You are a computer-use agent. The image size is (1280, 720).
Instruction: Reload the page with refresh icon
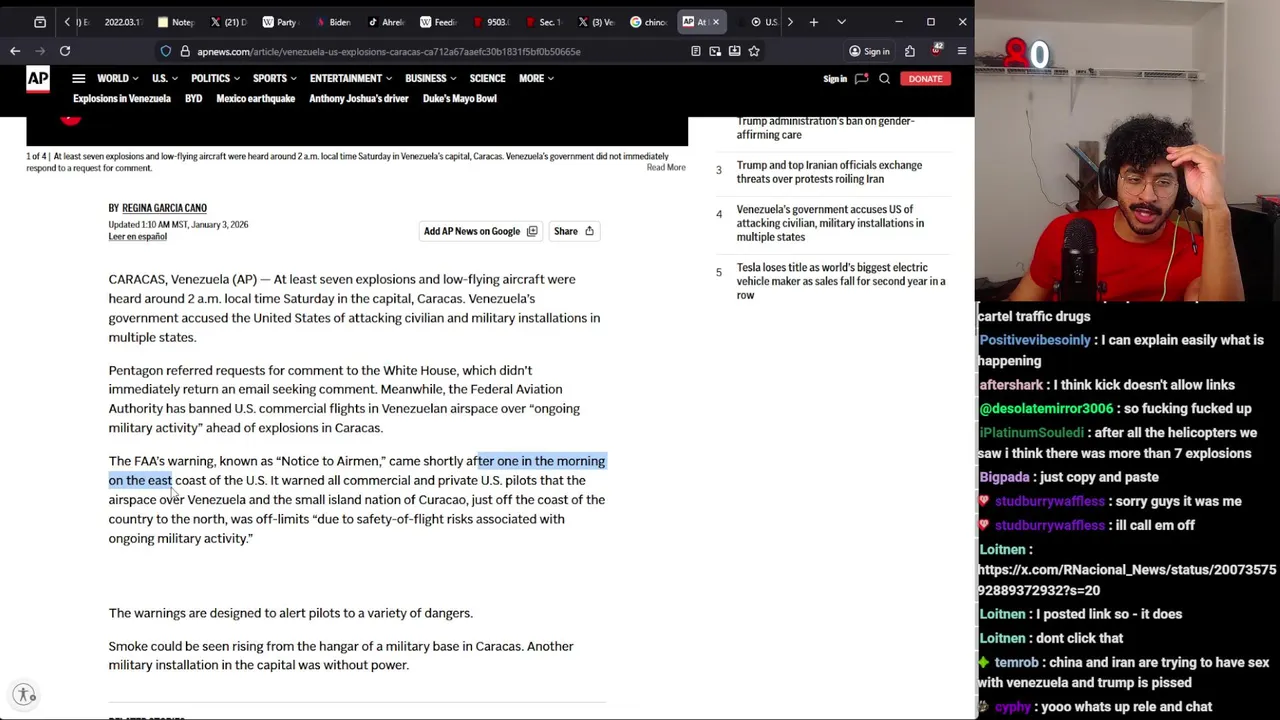[65, 51]
